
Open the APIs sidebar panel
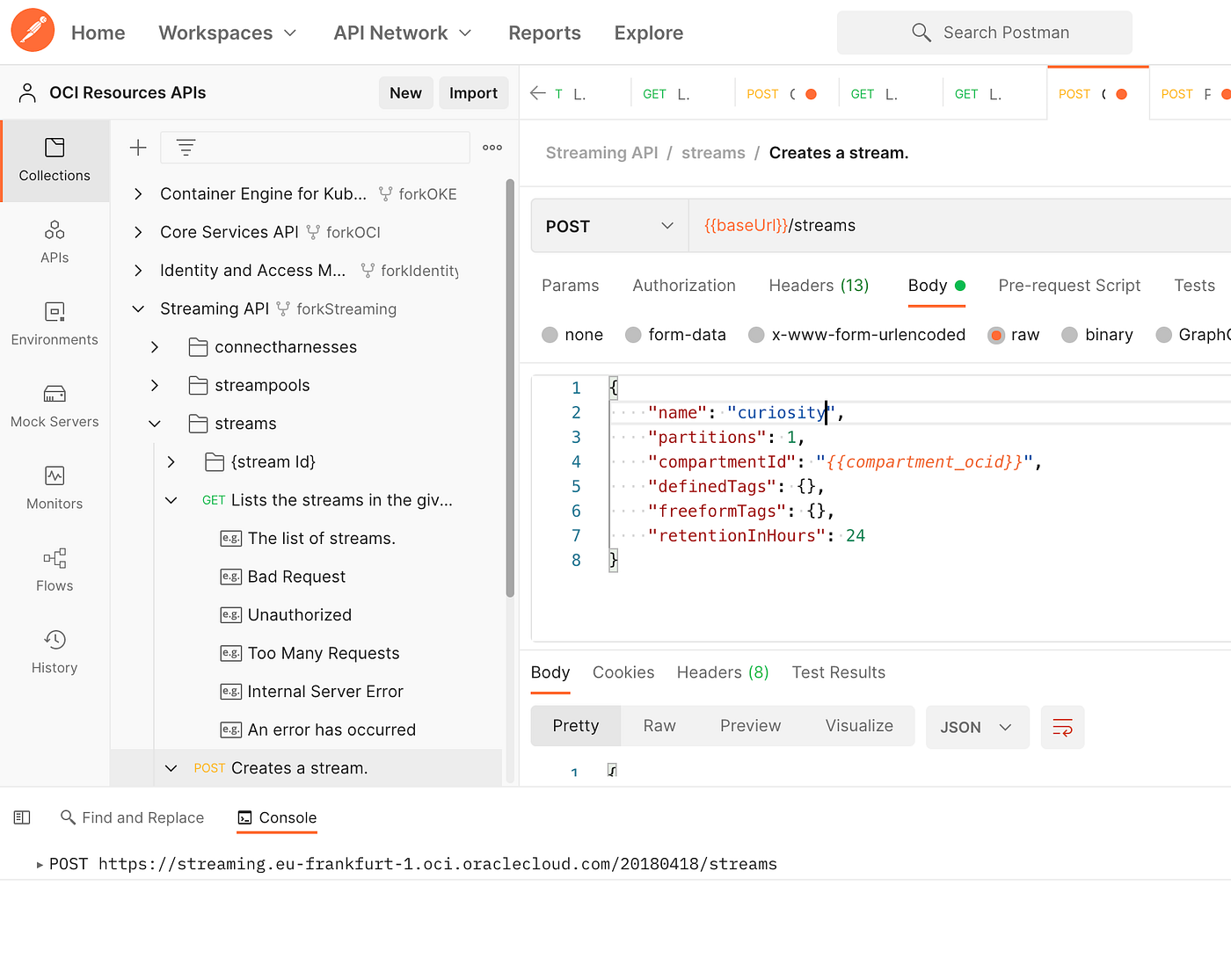click(x=55, y=242)
